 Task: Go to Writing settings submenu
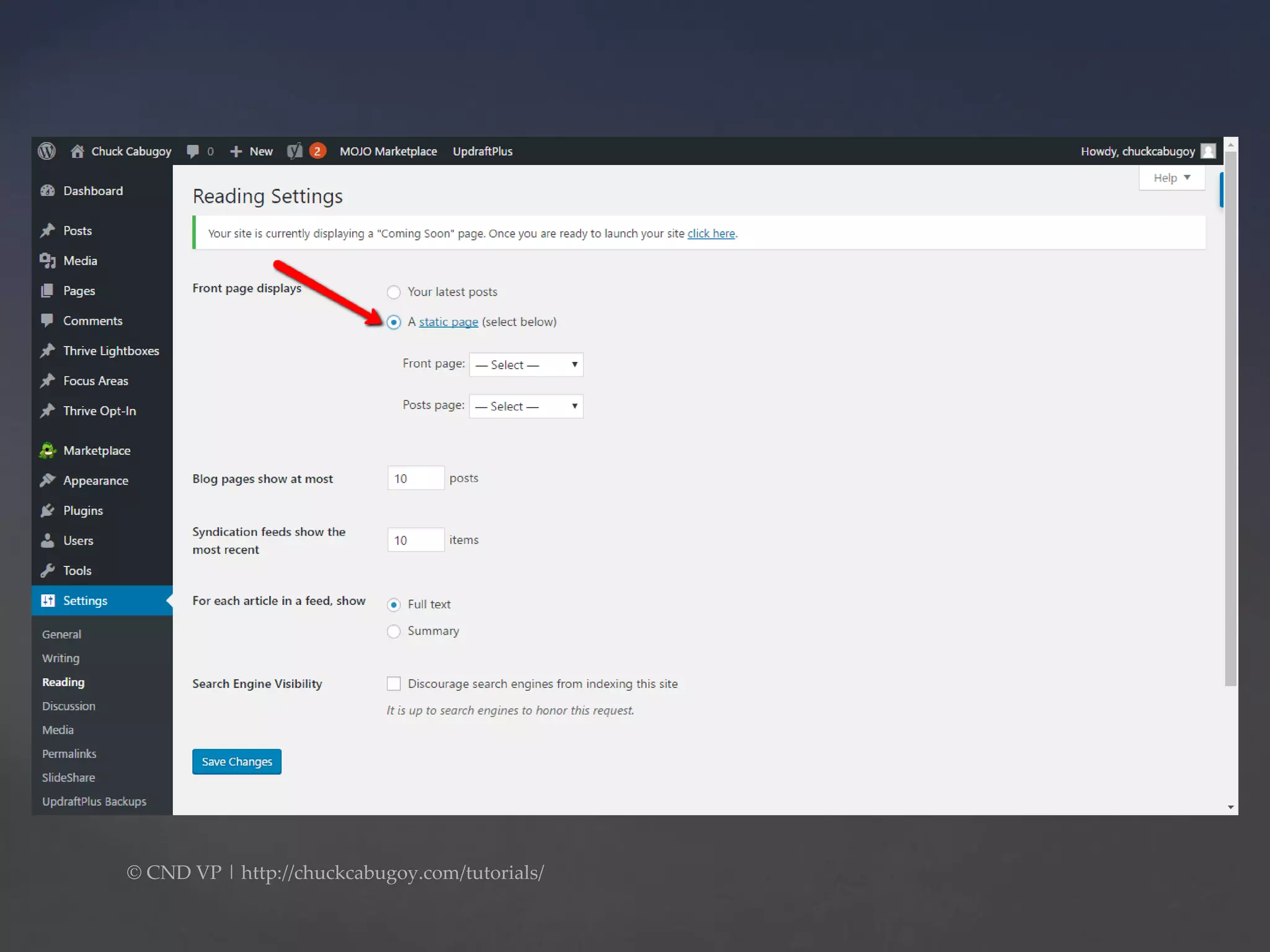pos(61,658)
